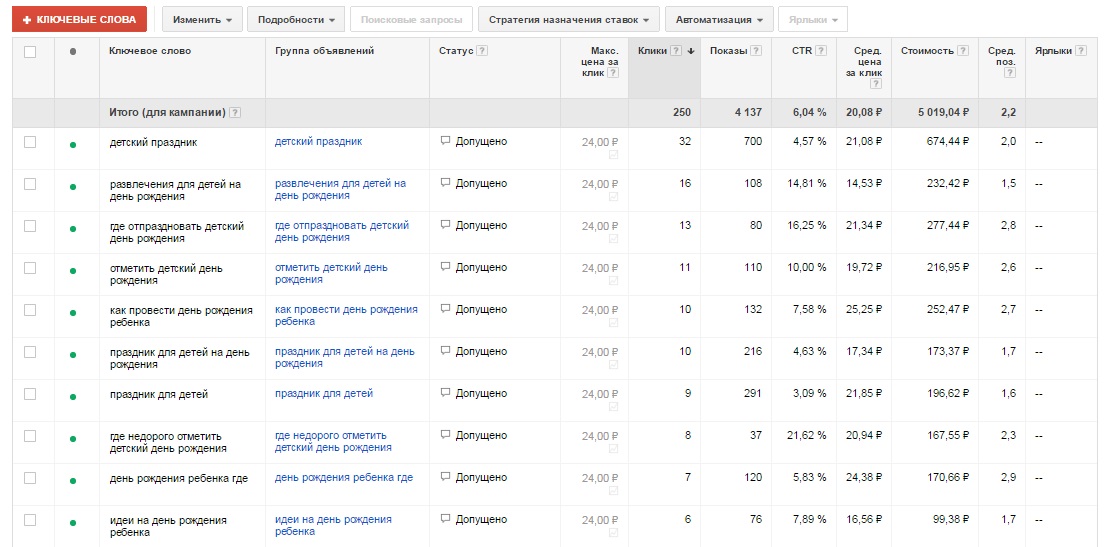Image resolution: width=1113 pixels, height=547 pixels.
Task: Open the Автоматизация dropdown
Action: pyautogui.click(x=719, y=19)
